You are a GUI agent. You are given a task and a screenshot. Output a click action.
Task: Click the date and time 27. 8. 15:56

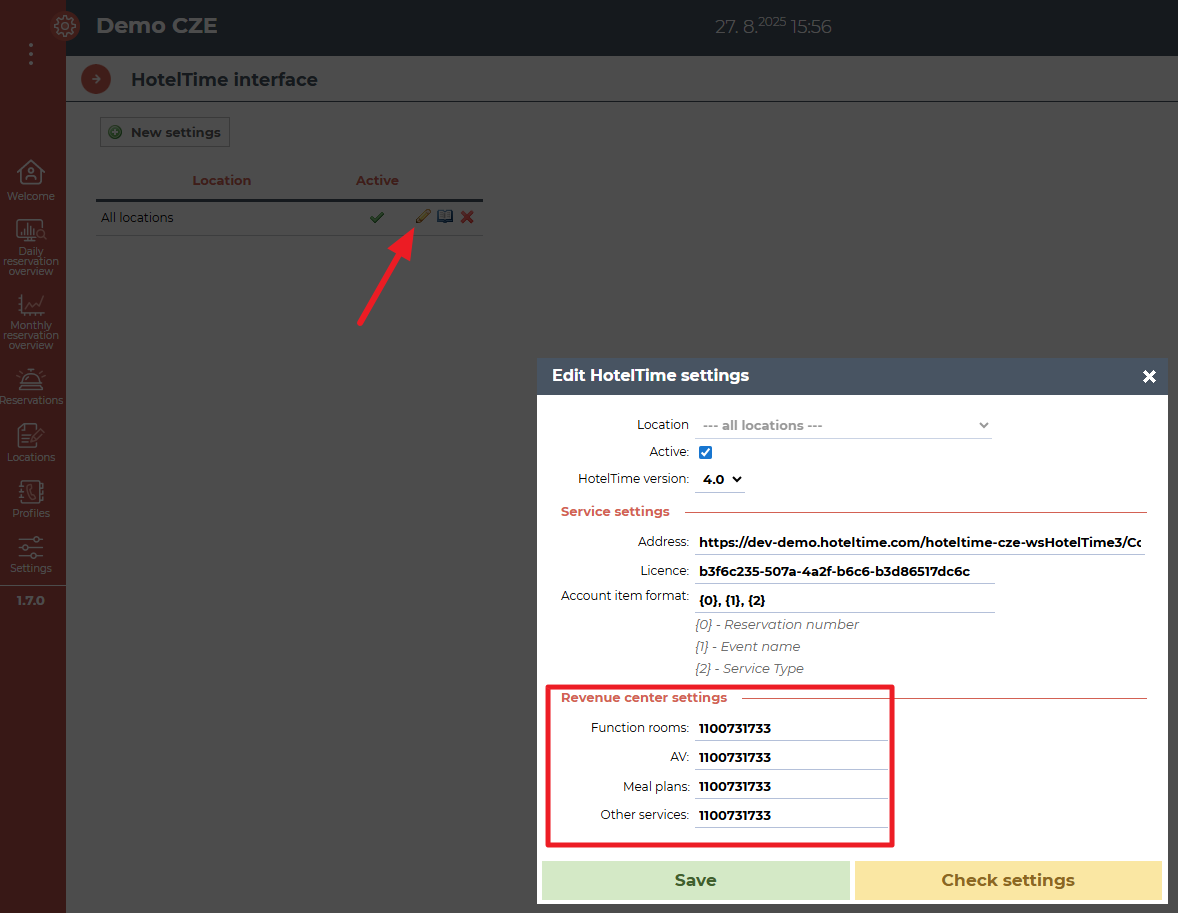(773, 26)
